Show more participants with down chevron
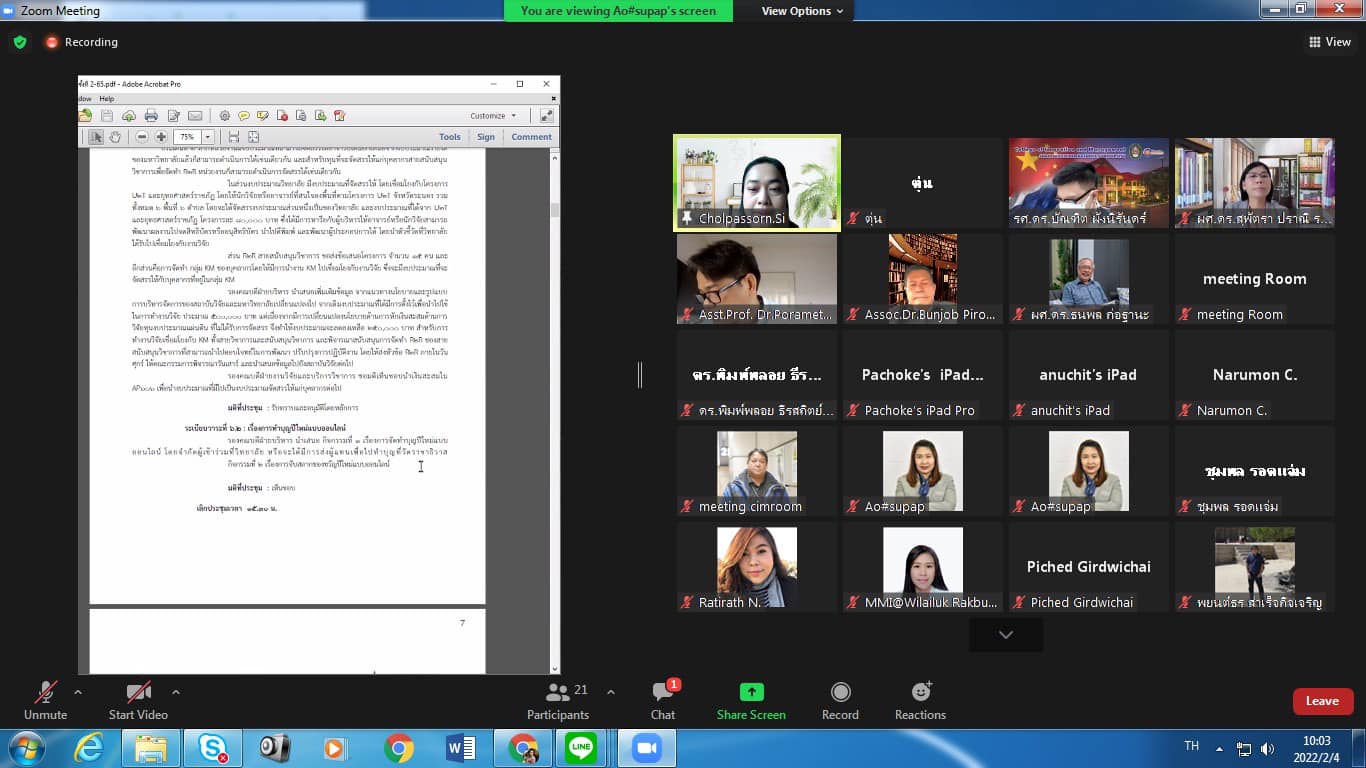 point(1005,635)
